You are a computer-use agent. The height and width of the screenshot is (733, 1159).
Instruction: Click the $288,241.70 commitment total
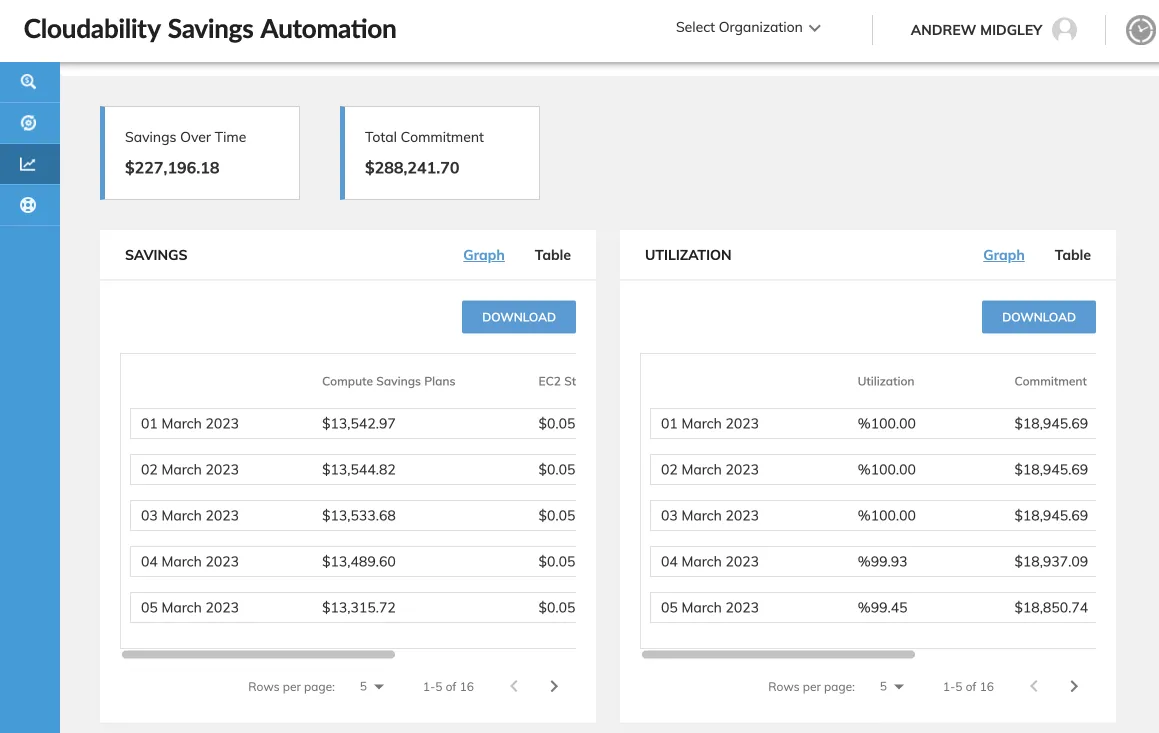tap(412, 168)
